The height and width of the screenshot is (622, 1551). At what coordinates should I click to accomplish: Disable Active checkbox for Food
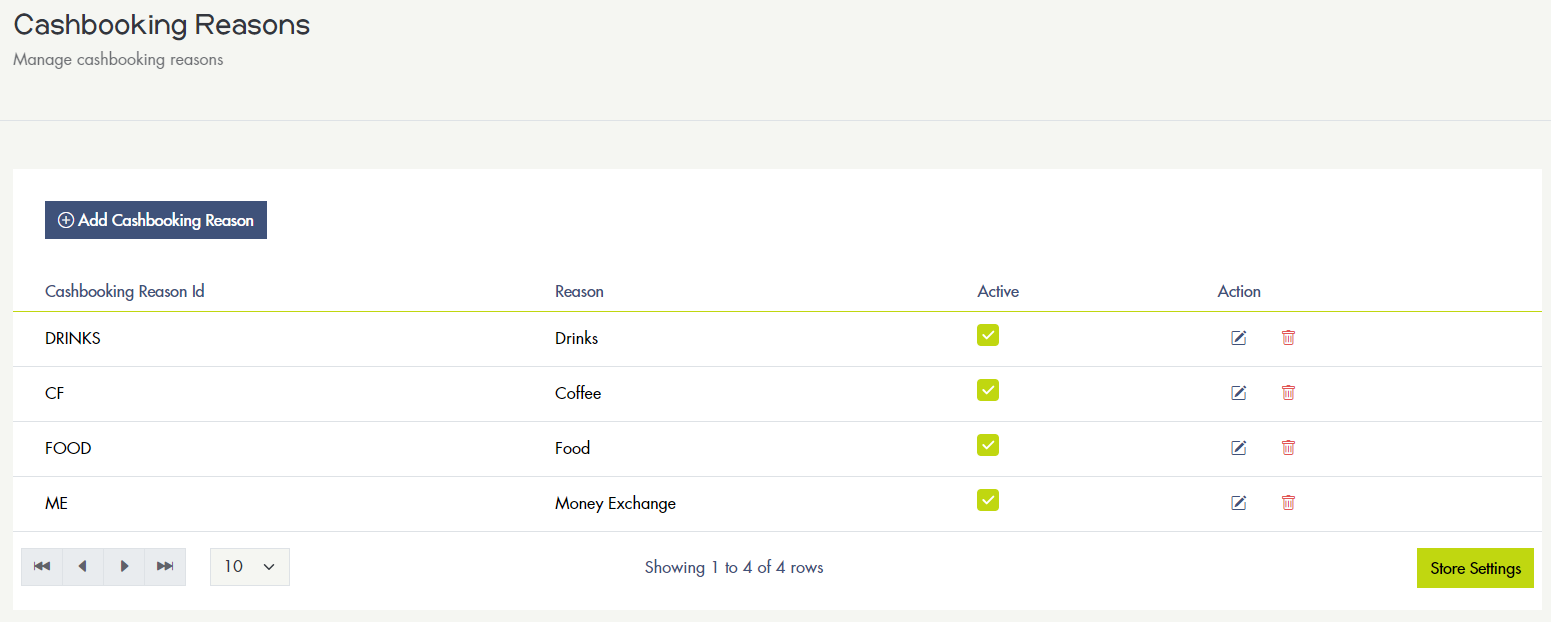(x=988, y=445)
